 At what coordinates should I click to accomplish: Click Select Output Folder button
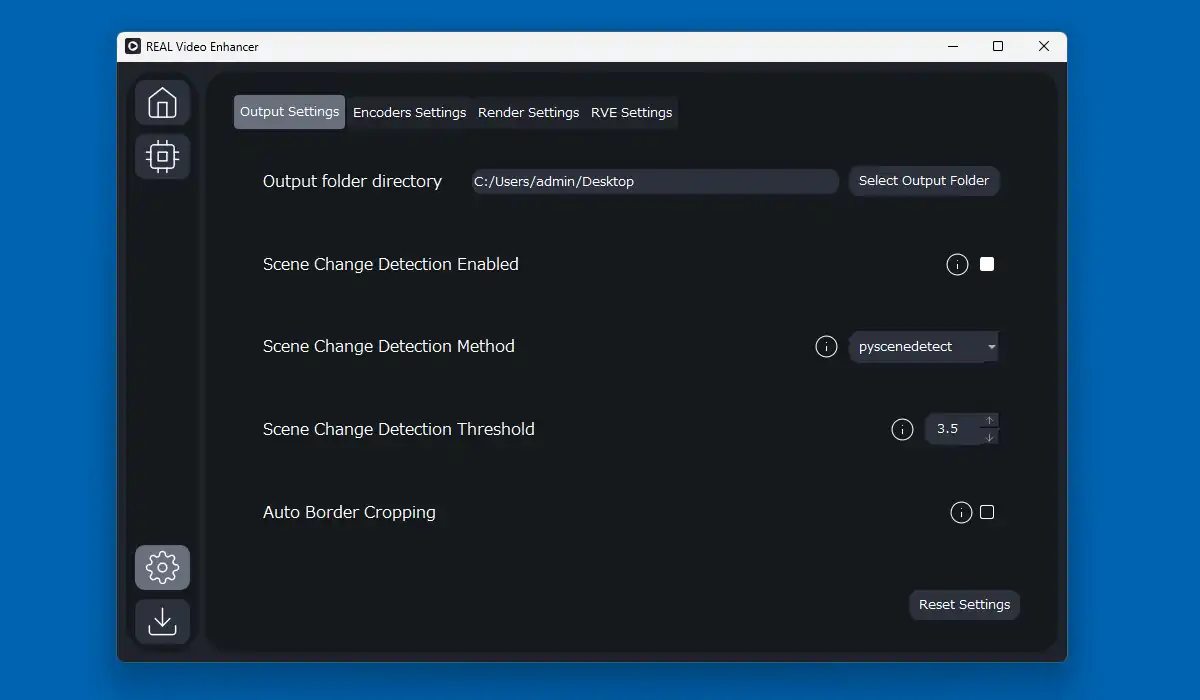click(x=924, y=181)
